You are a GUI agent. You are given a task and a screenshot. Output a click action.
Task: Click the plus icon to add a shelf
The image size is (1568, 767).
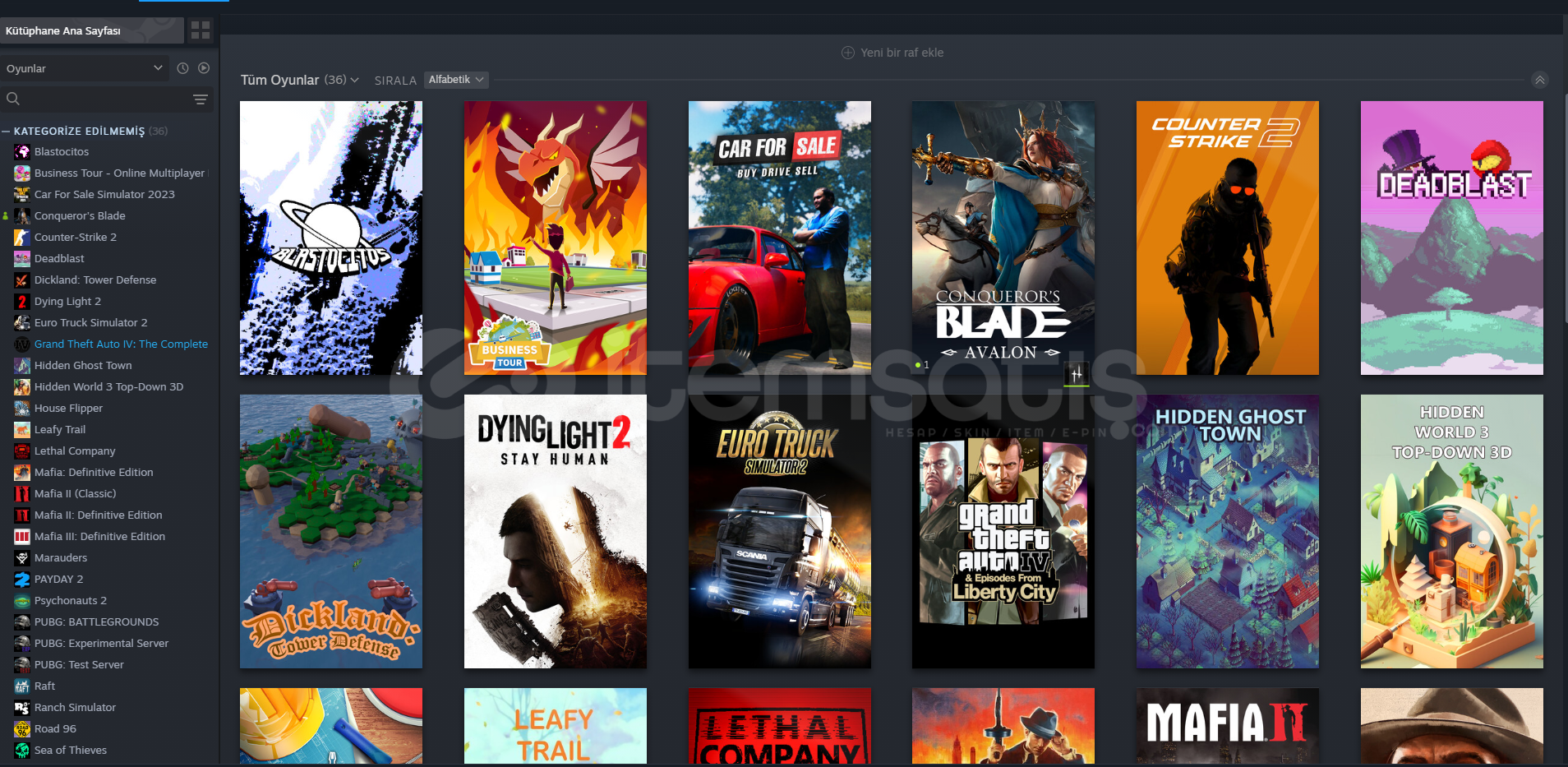(x=848, y=53)
